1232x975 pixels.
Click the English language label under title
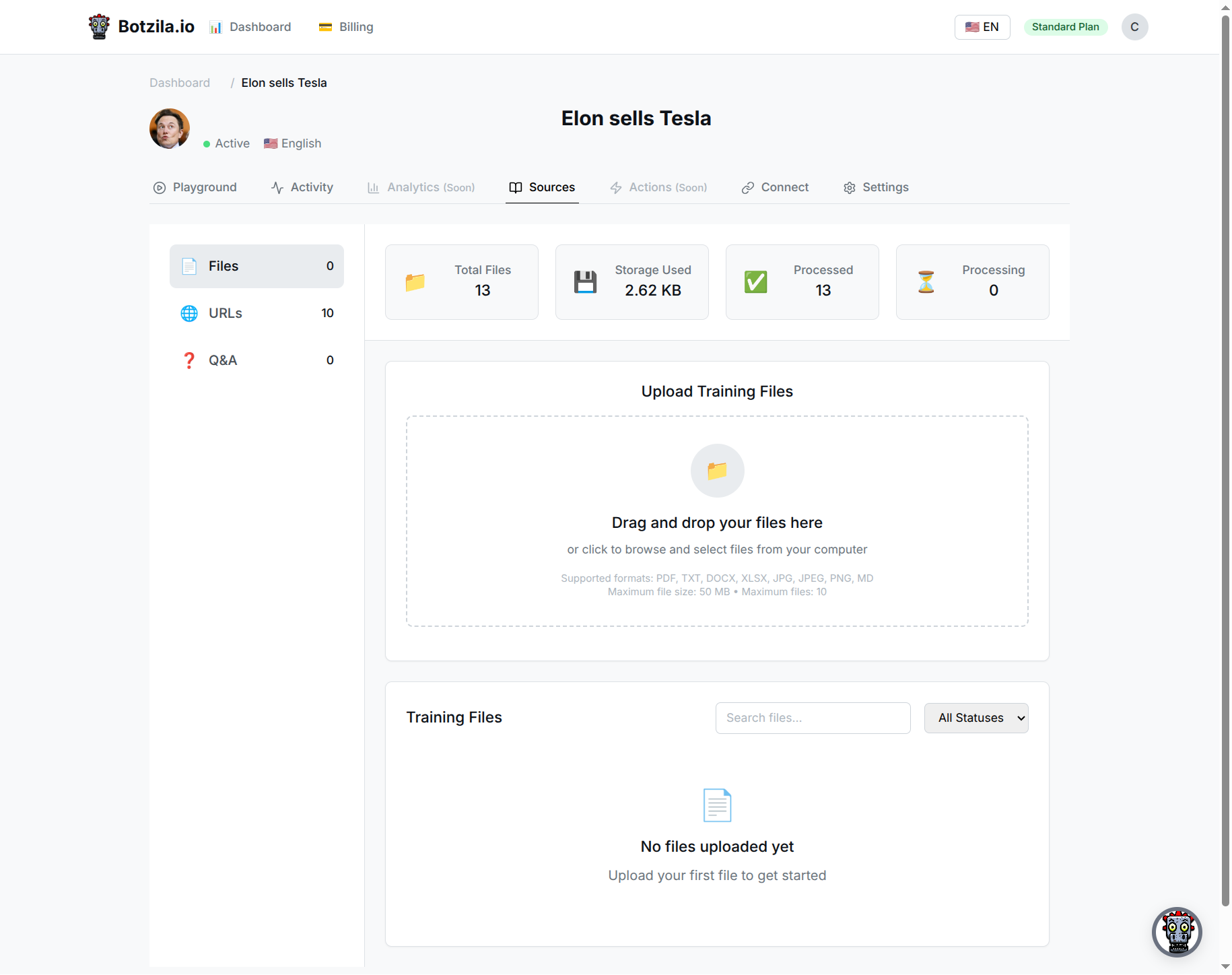tap(293, 144)
